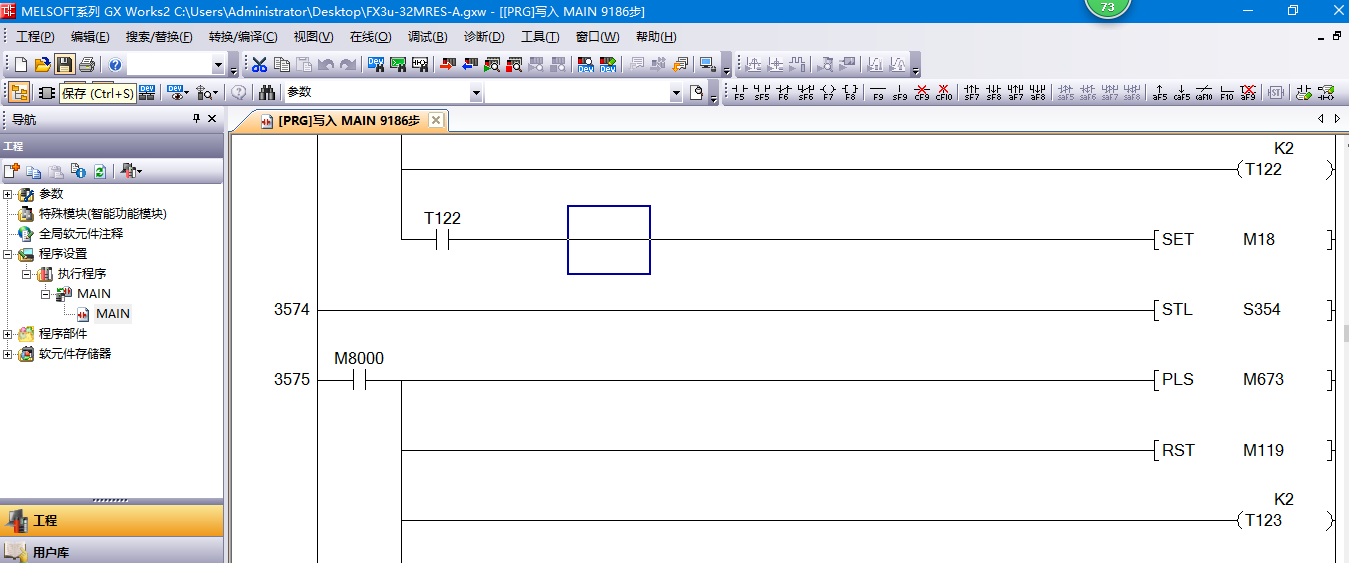
Task: Open the 参数 dropdown in toolbar
Action: (476, 93)
